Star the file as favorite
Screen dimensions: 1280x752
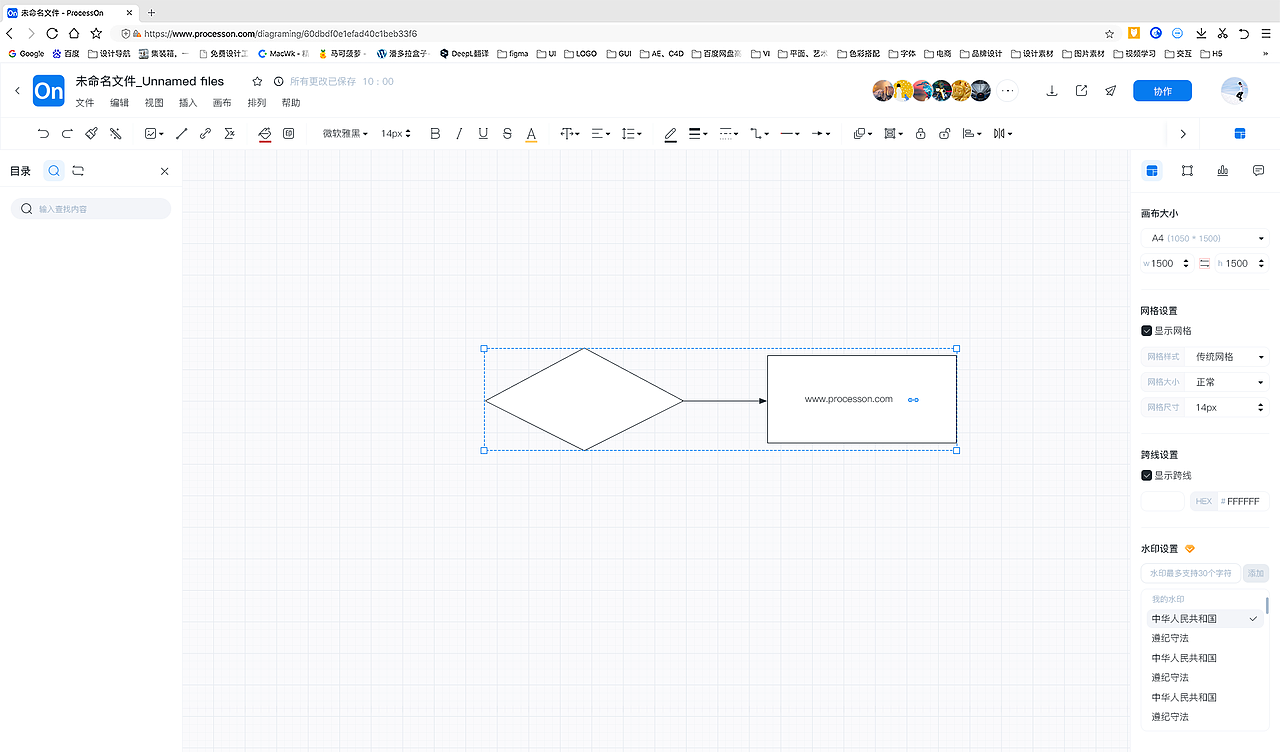pyautogui.click(x=257, y=81)
